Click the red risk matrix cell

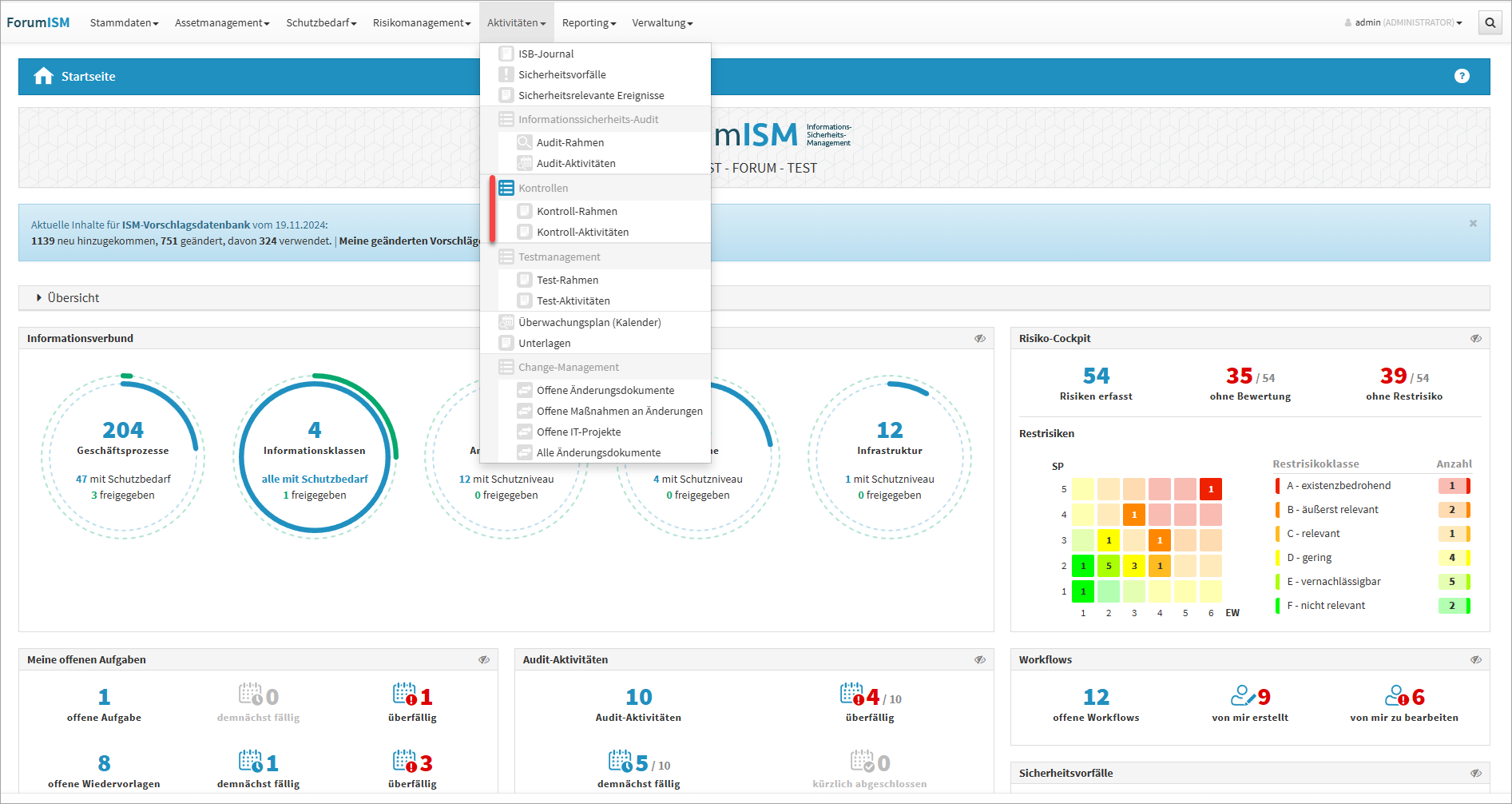tap(1210, 489)
